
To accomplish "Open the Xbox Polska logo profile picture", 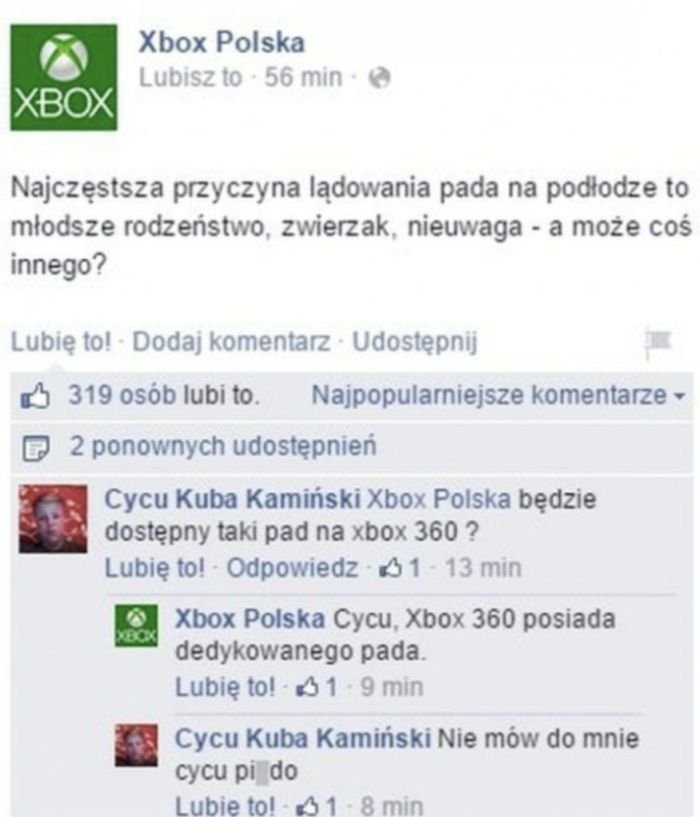I will 64,77.
